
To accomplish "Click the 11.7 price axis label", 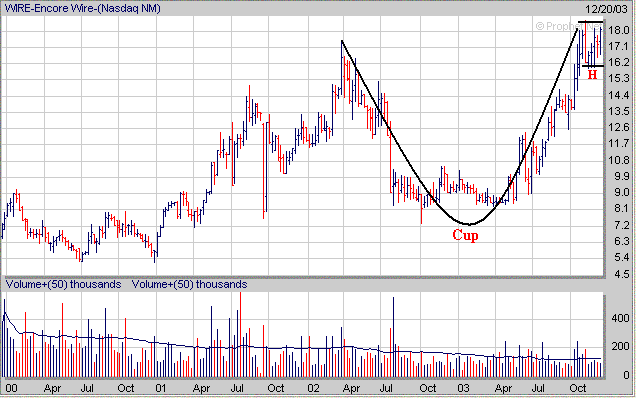I will click(618, 143).
